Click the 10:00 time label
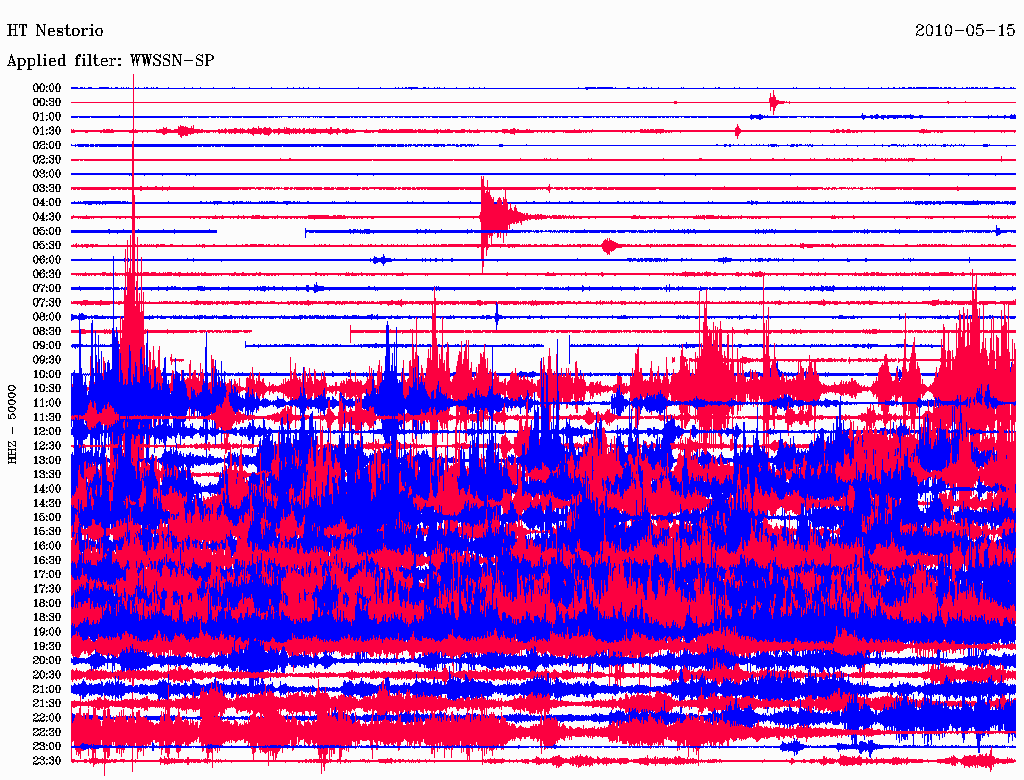The height and width of the screenshot is (780, 1024). [x=47, y=374]
